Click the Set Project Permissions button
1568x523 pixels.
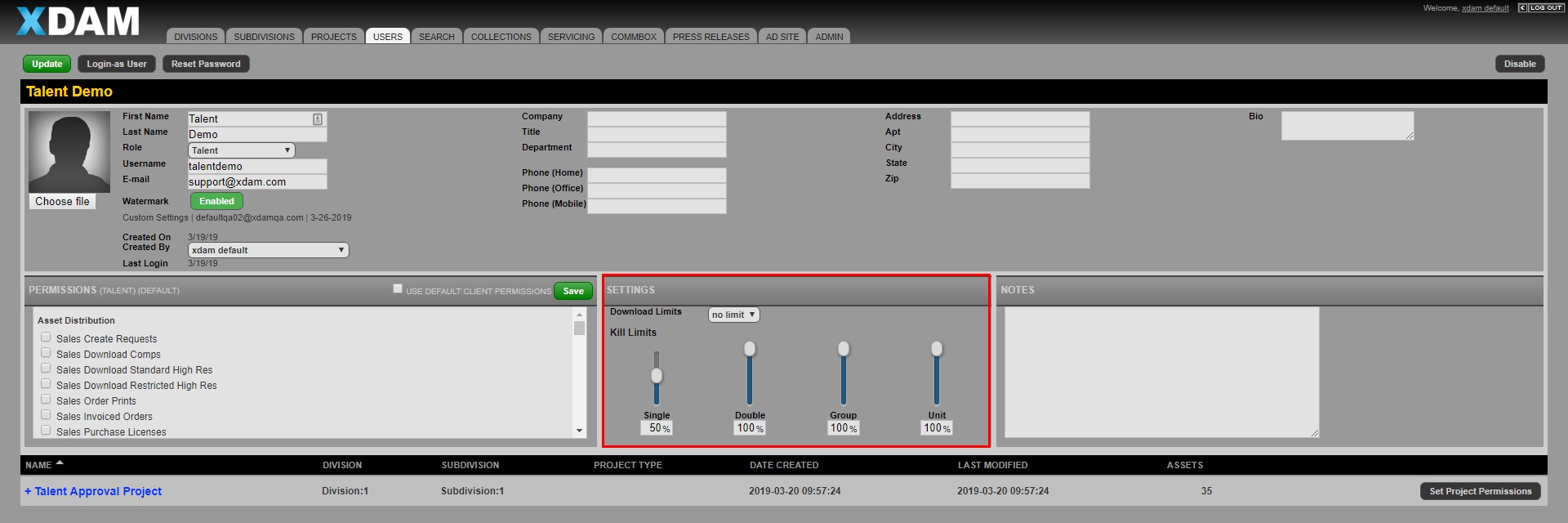pos(1480,491)
